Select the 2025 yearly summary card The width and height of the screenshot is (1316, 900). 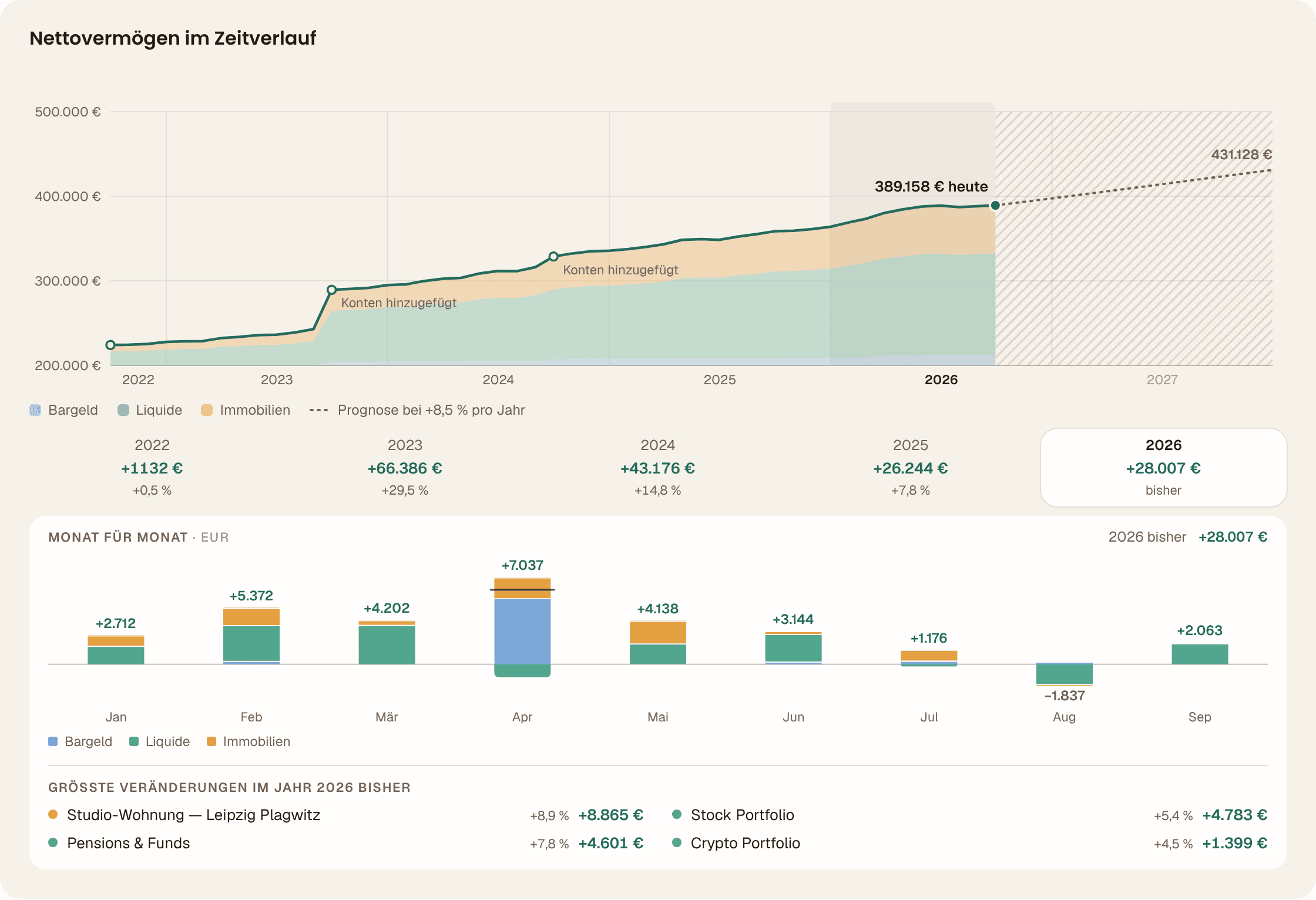(911, 468)
